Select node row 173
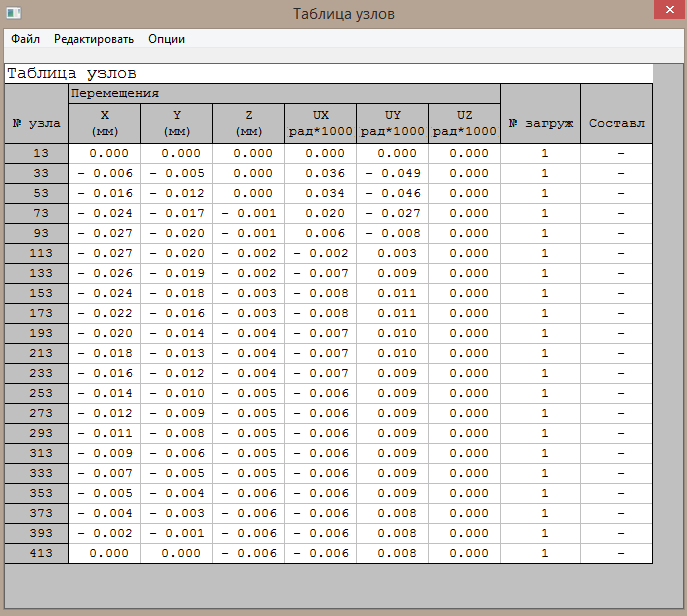Viewport: 687px width, 616px height. pos(36,313)
